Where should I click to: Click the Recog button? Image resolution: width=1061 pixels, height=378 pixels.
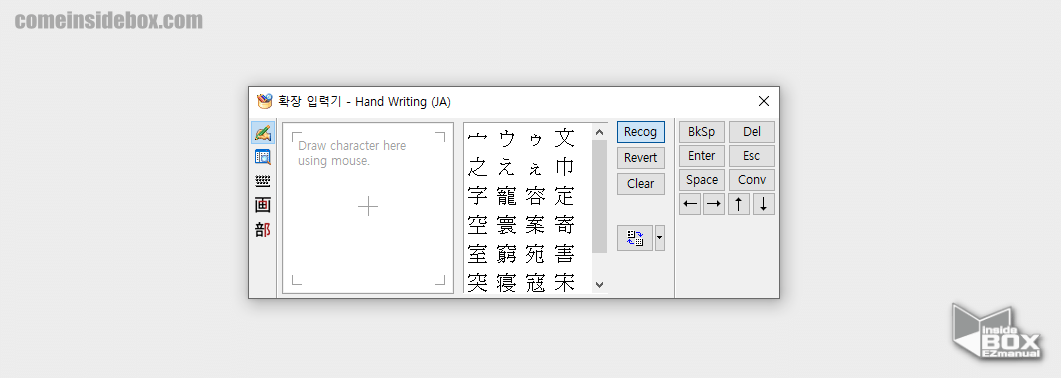[641, 132]
